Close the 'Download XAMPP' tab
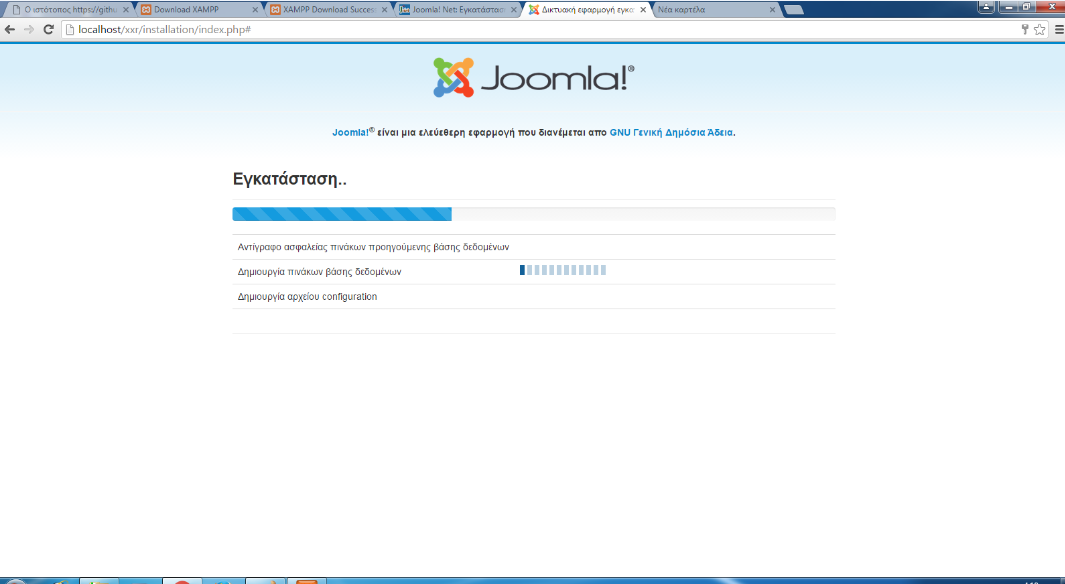1065x584 pixels. point(255,10)
